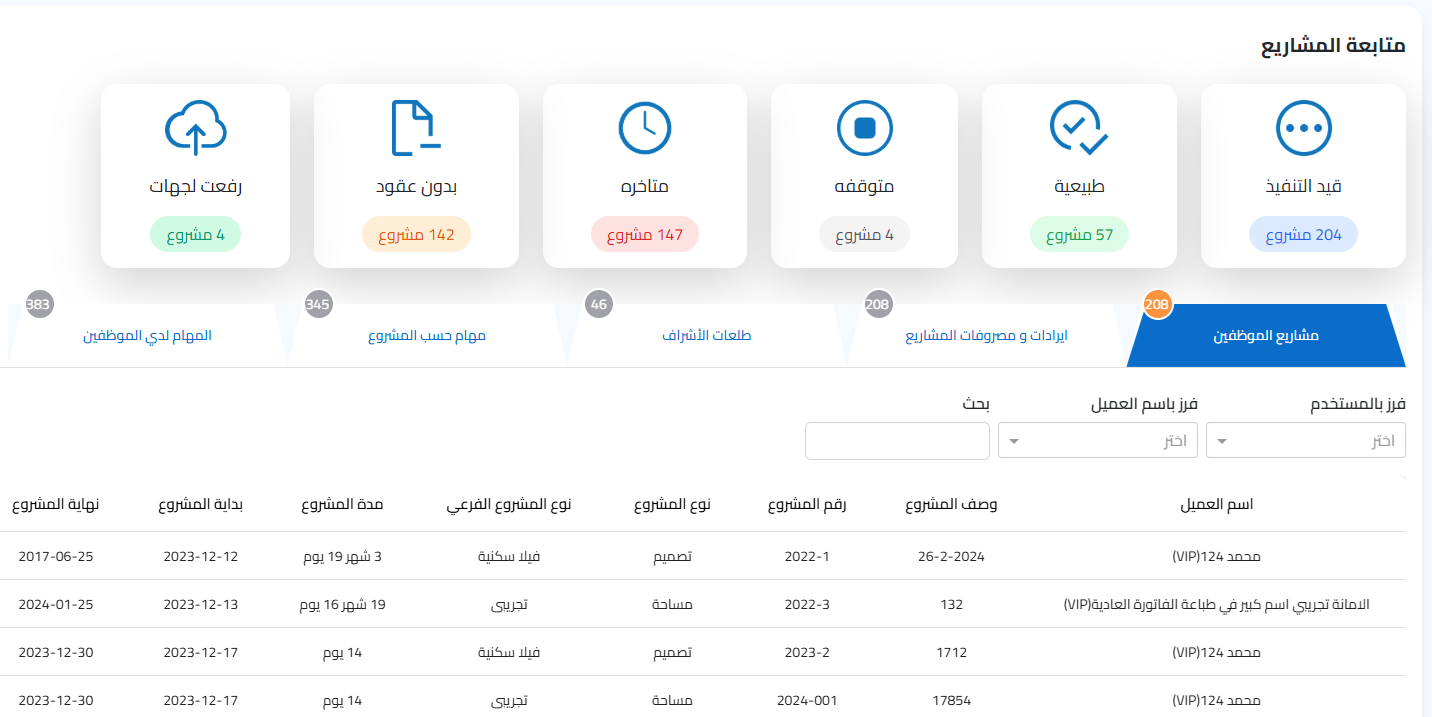This screenshot has width=1432, height=717.
Task: Click the بدون عقود card title
Action: pos(416,187)
